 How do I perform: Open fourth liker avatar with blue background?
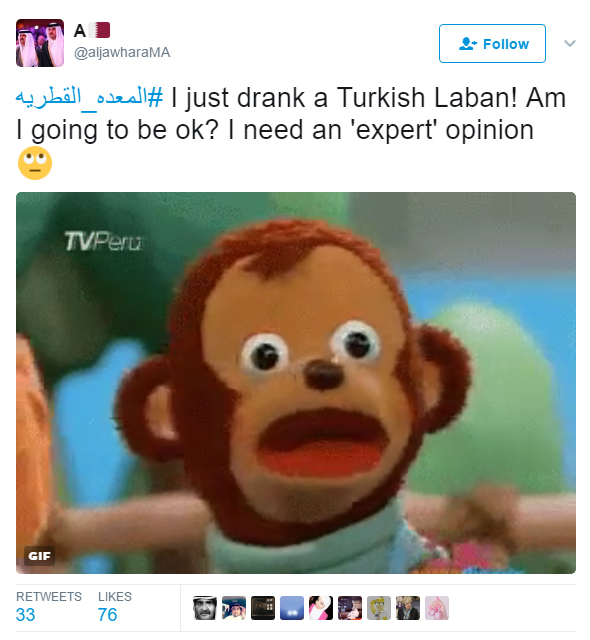pyautogui.click(x=292, y=608)
